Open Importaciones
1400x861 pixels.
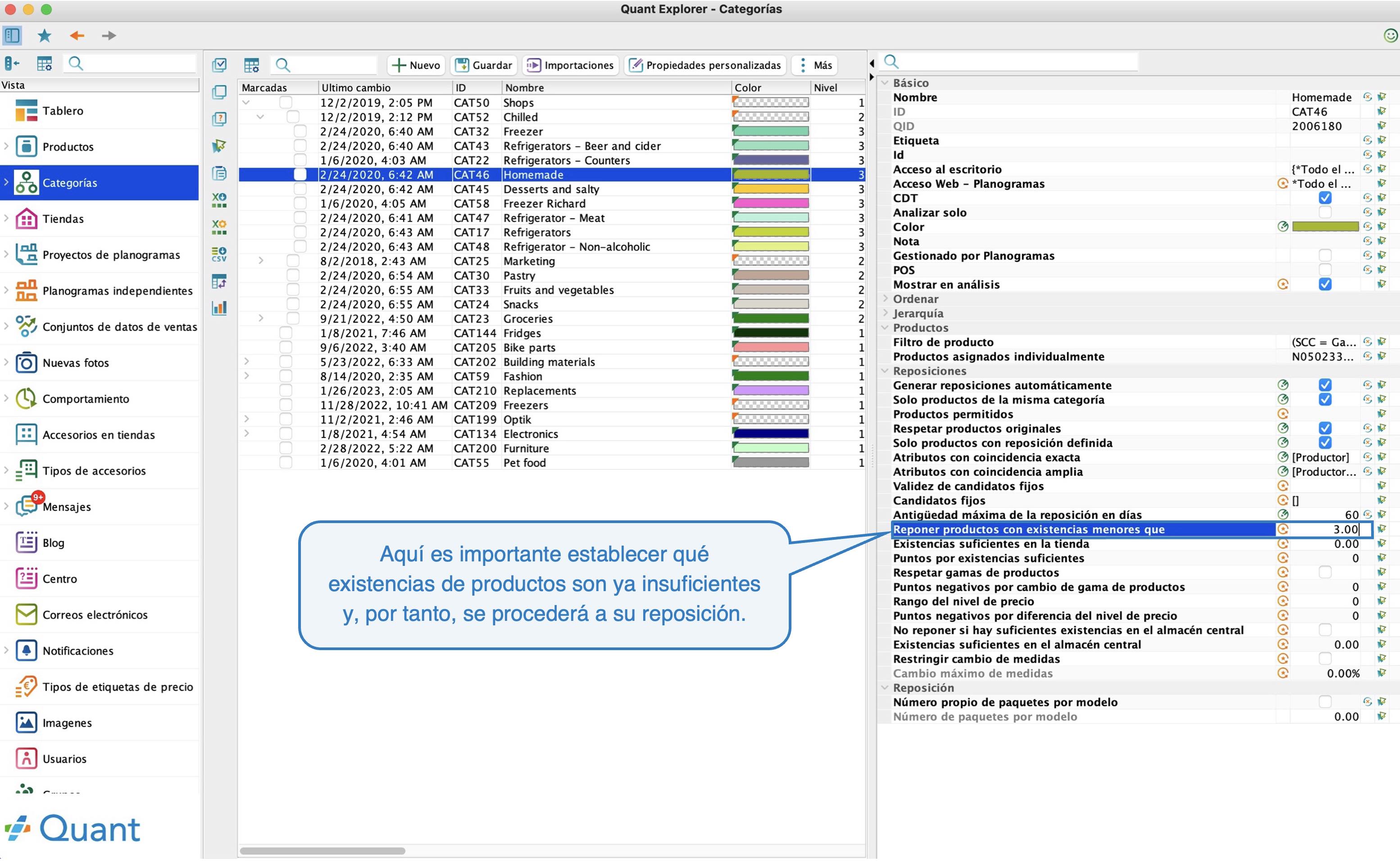click(570, 65)
